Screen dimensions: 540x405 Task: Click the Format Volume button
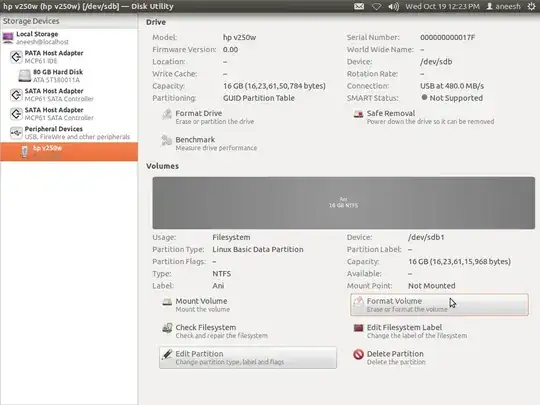point(439,304)
